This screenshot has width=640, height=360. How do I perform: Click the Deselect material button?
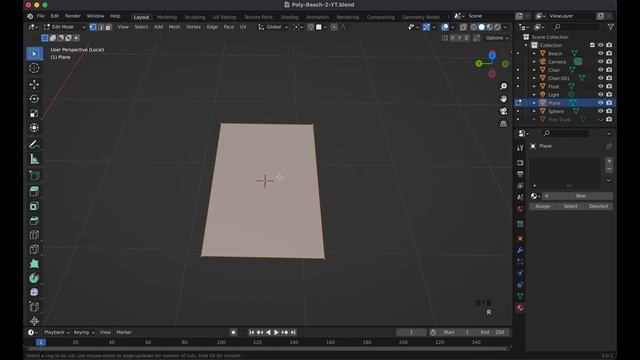(598, 206)
